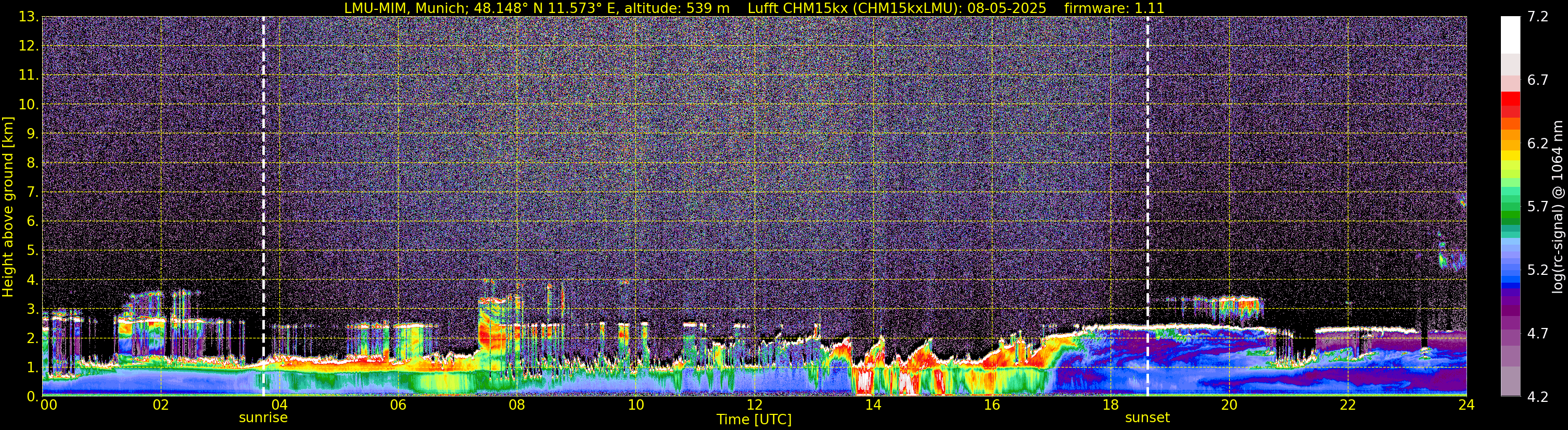Click the height tick label '4.'
Screen dimensions: 1568x430
(33, 280)
